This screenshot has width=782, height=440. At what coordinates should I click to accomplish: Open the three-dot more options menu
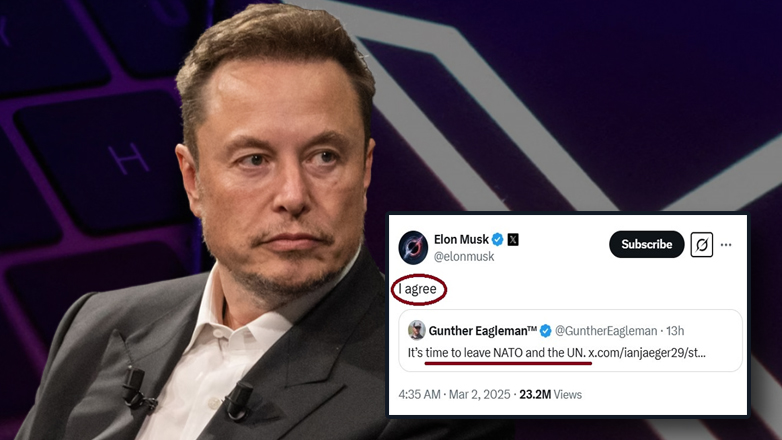pos(727,244)
